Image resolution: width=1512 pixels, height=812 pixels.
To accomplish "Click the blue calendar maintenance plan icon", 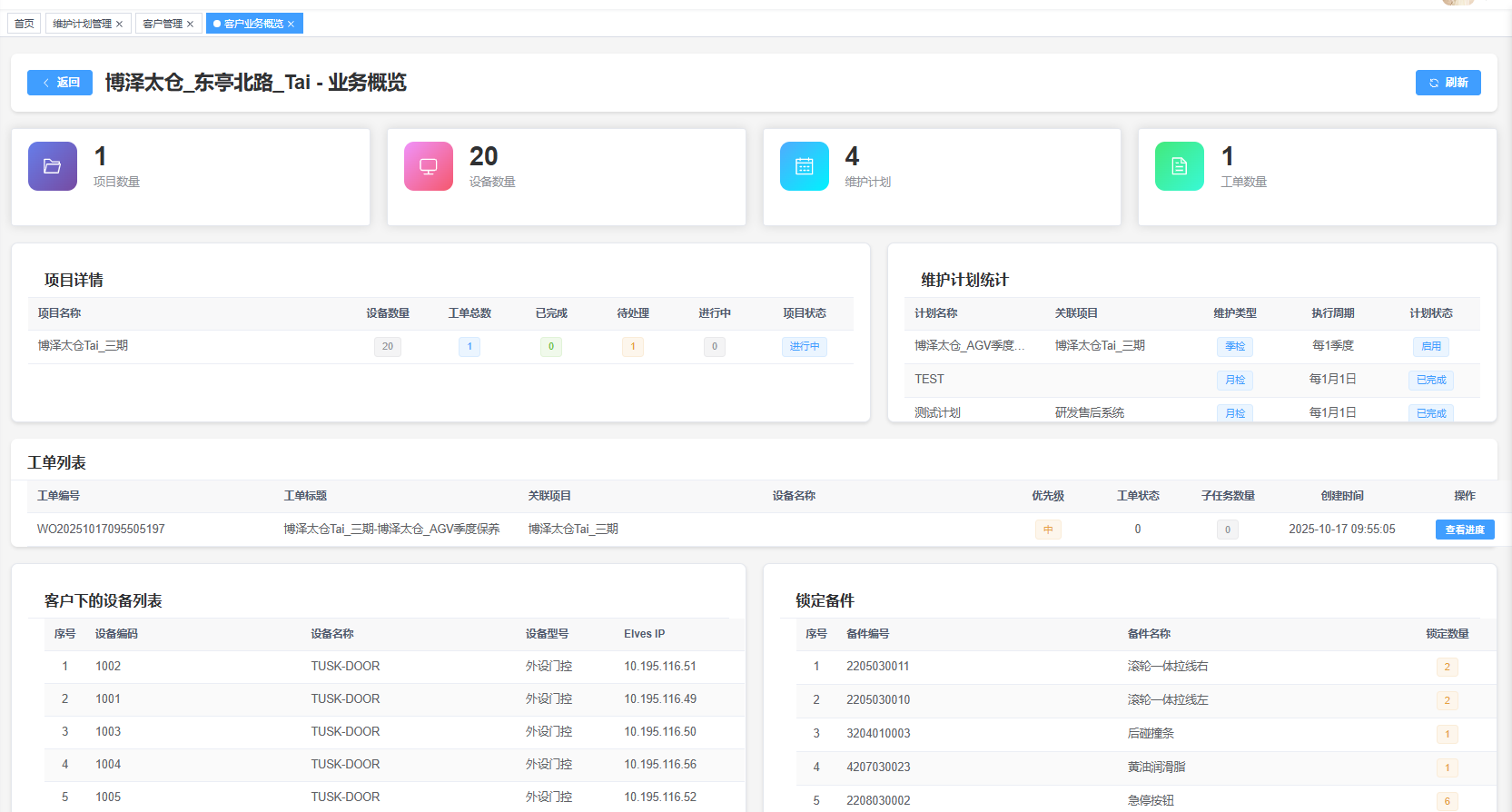I will 804,166.
